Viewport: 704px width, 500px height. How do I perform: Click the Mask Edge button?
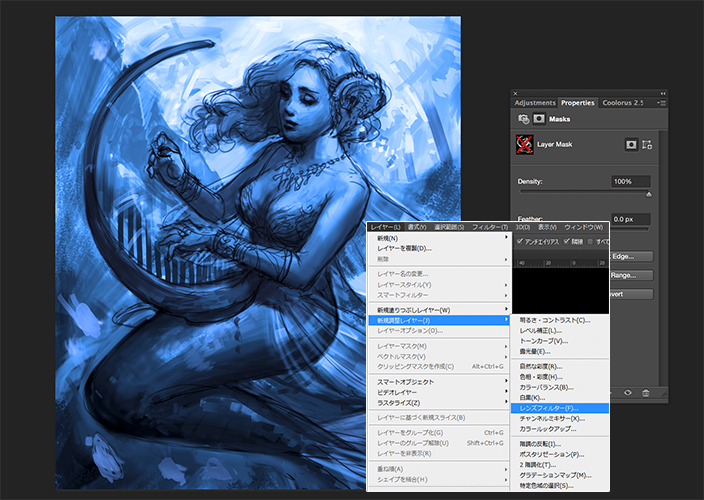tap(631, 256)
